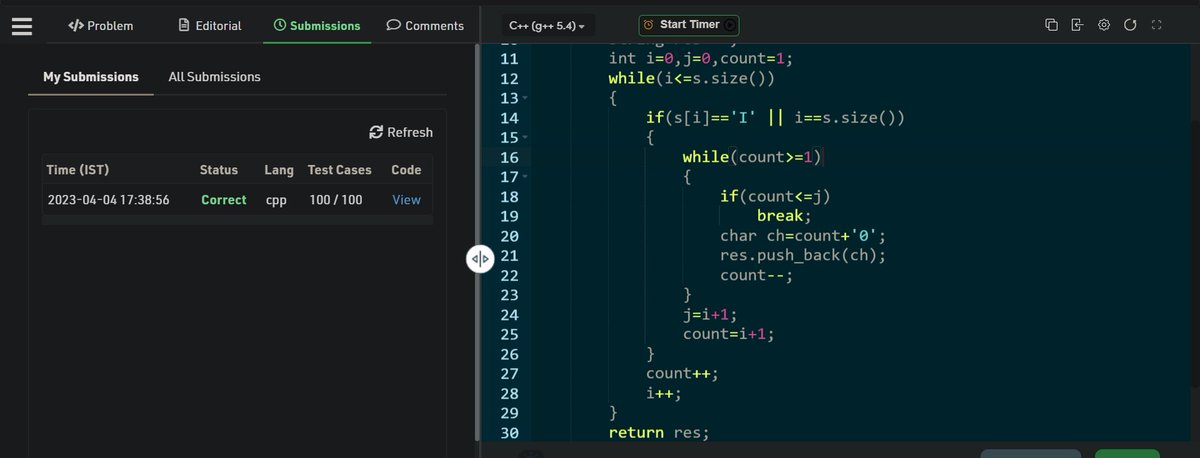Click the panel splitter handle
The height and width of the screenshot is (458, 1200).
pos(479,259)
